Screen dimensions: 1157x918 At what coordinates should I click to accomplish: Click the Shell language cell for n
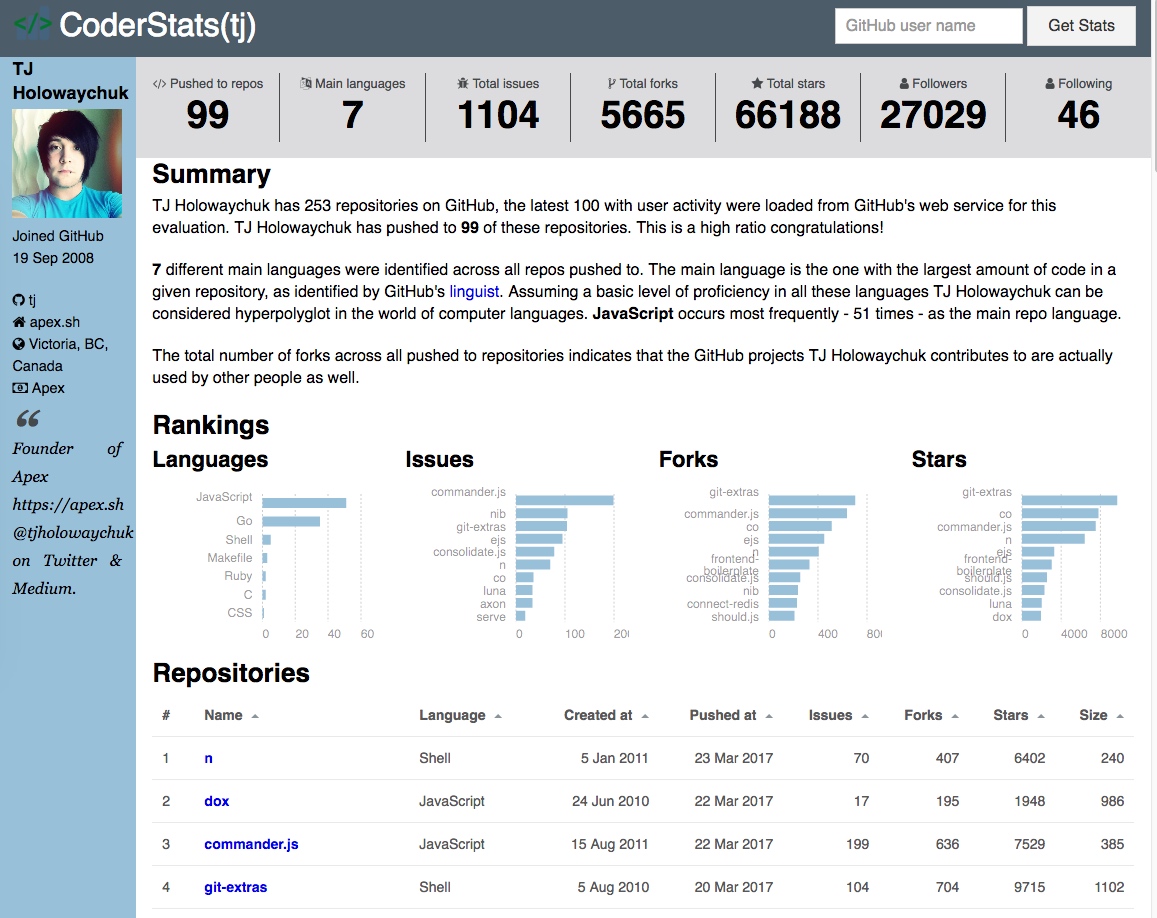pos(435,758)
